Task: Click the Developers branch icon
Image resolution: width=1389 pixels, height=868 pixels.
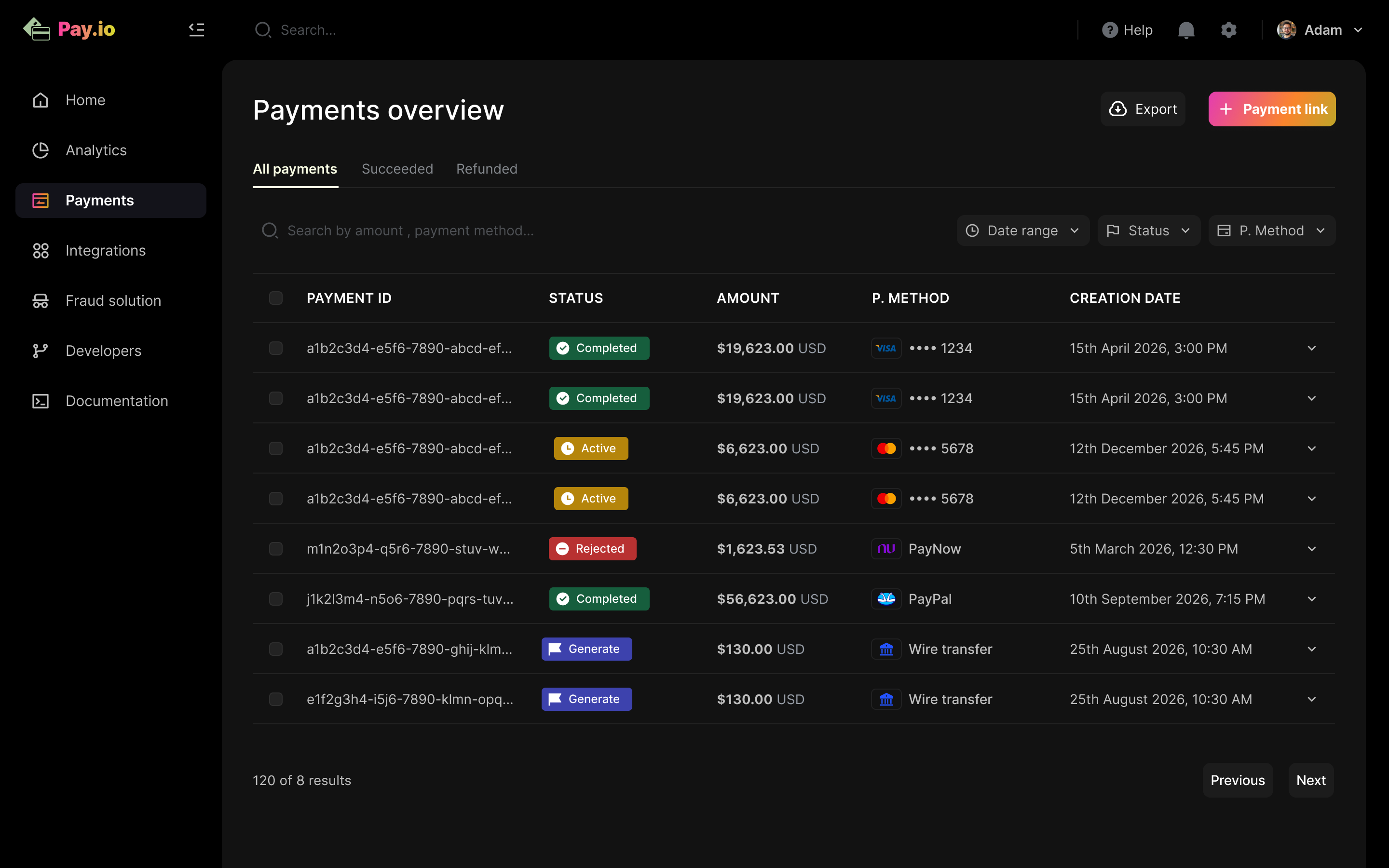Action: coord(41,351)
